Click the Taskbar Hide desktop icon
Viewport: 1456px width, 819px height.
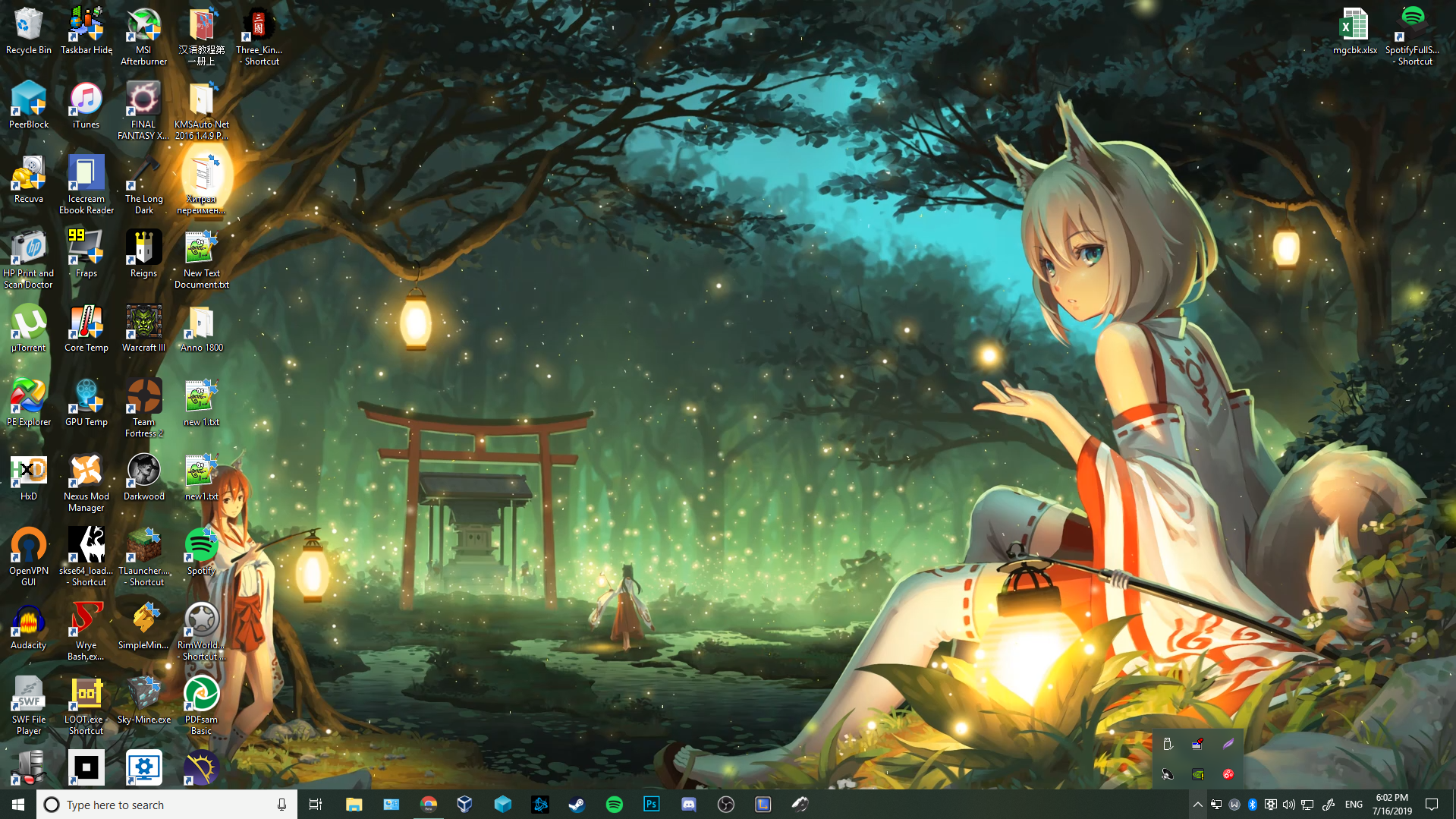point(86,31)
